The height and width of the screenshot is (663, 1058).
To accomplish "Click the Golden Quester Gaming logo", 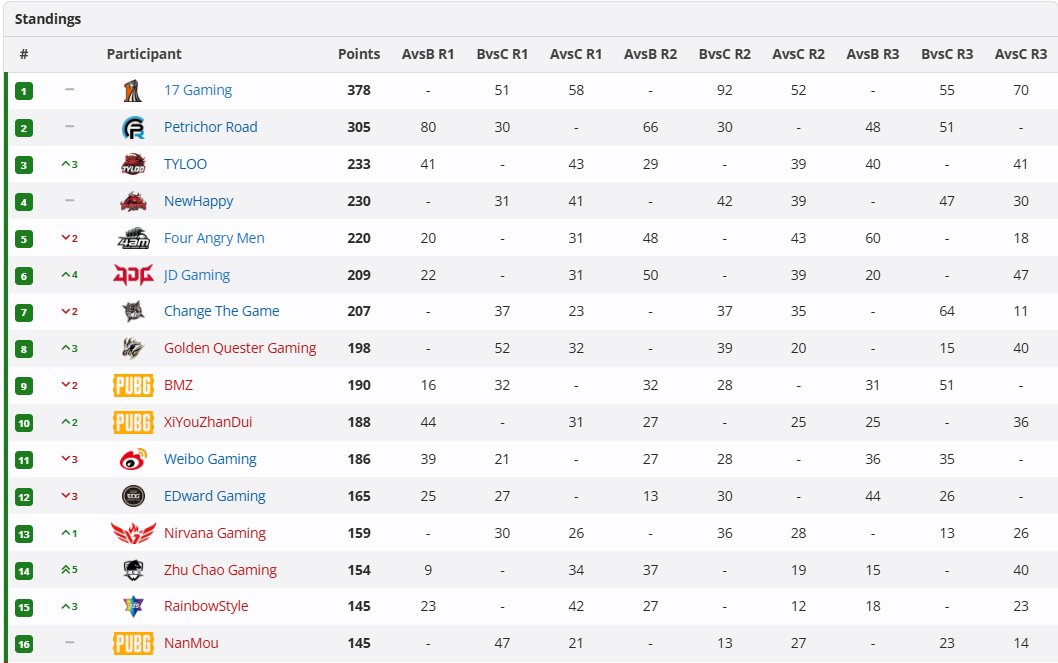I will pos(133,349).
